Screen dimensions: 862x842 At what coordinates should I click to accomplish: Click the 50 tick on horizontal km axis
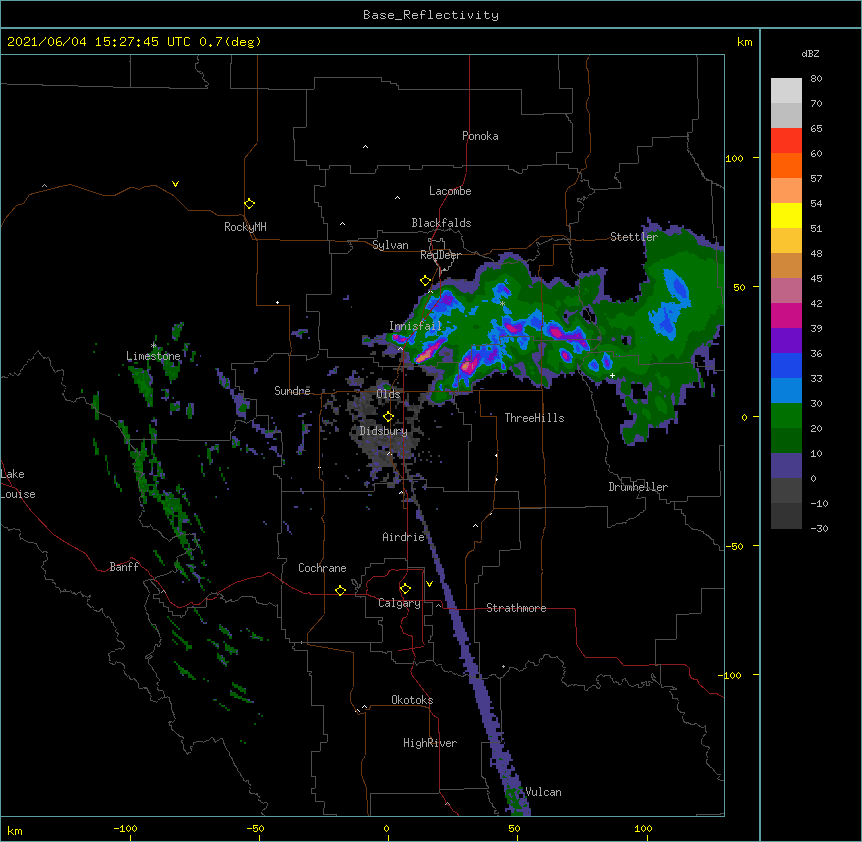(514, 828)
